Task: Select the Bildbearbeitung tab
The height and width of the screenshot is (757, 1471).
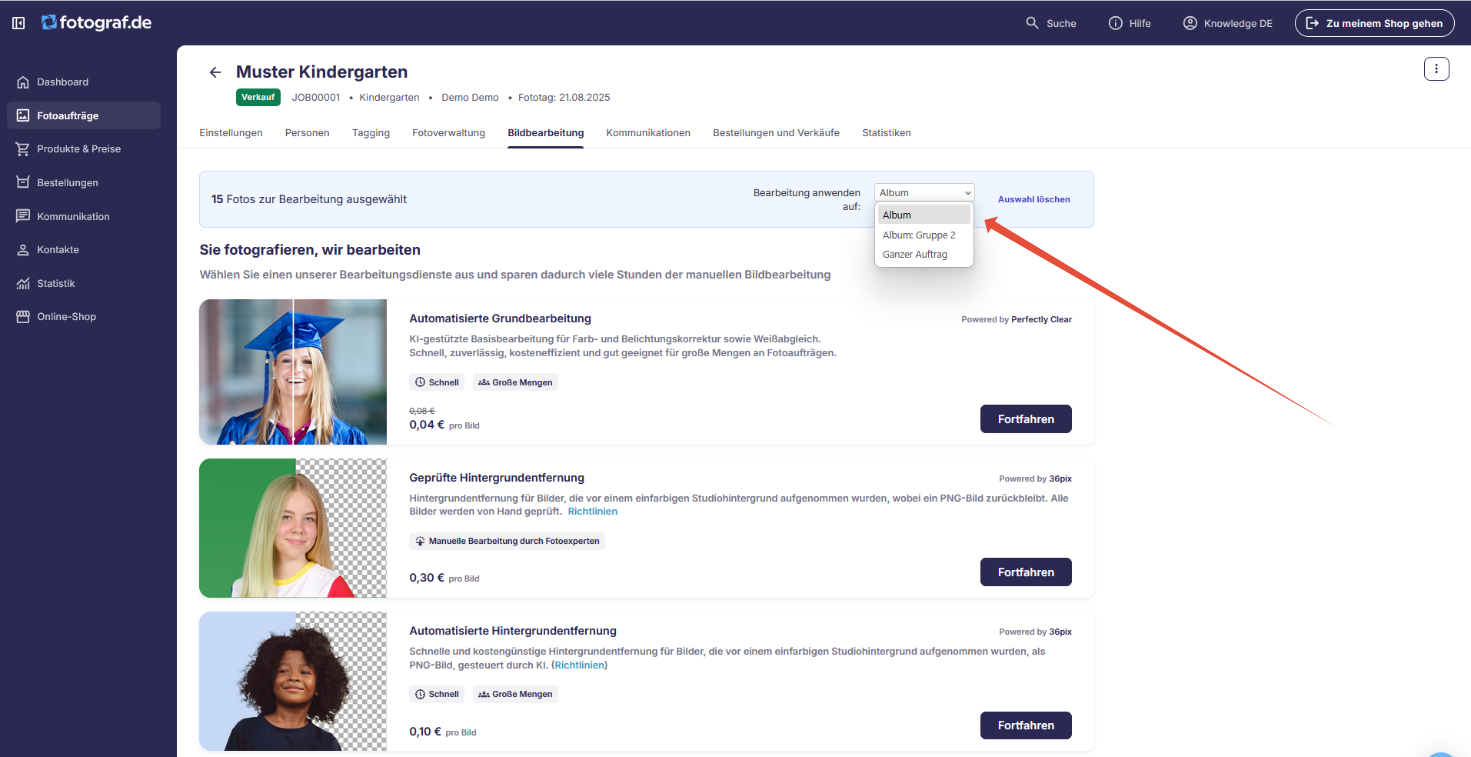Action: click(x=546, y=133)
